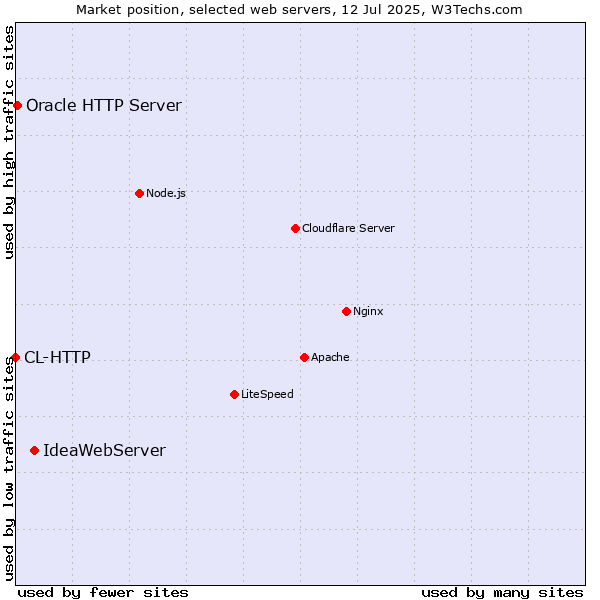
Task: Click the IdeaWebServer red data point
Action: (x=34, y=451)
